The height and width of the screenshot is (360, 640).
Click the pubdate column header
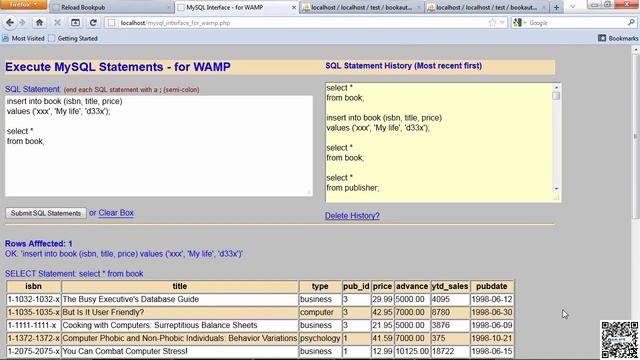click(492, 286)
